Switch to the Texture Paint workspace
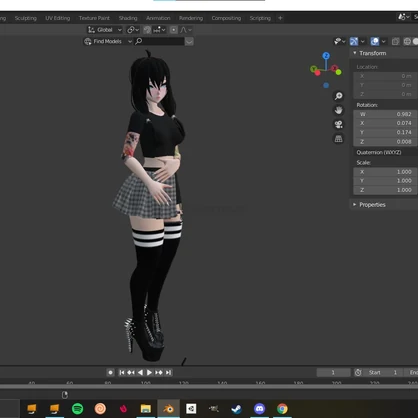This screenshot has width=418, height=418. pos(94,18)
